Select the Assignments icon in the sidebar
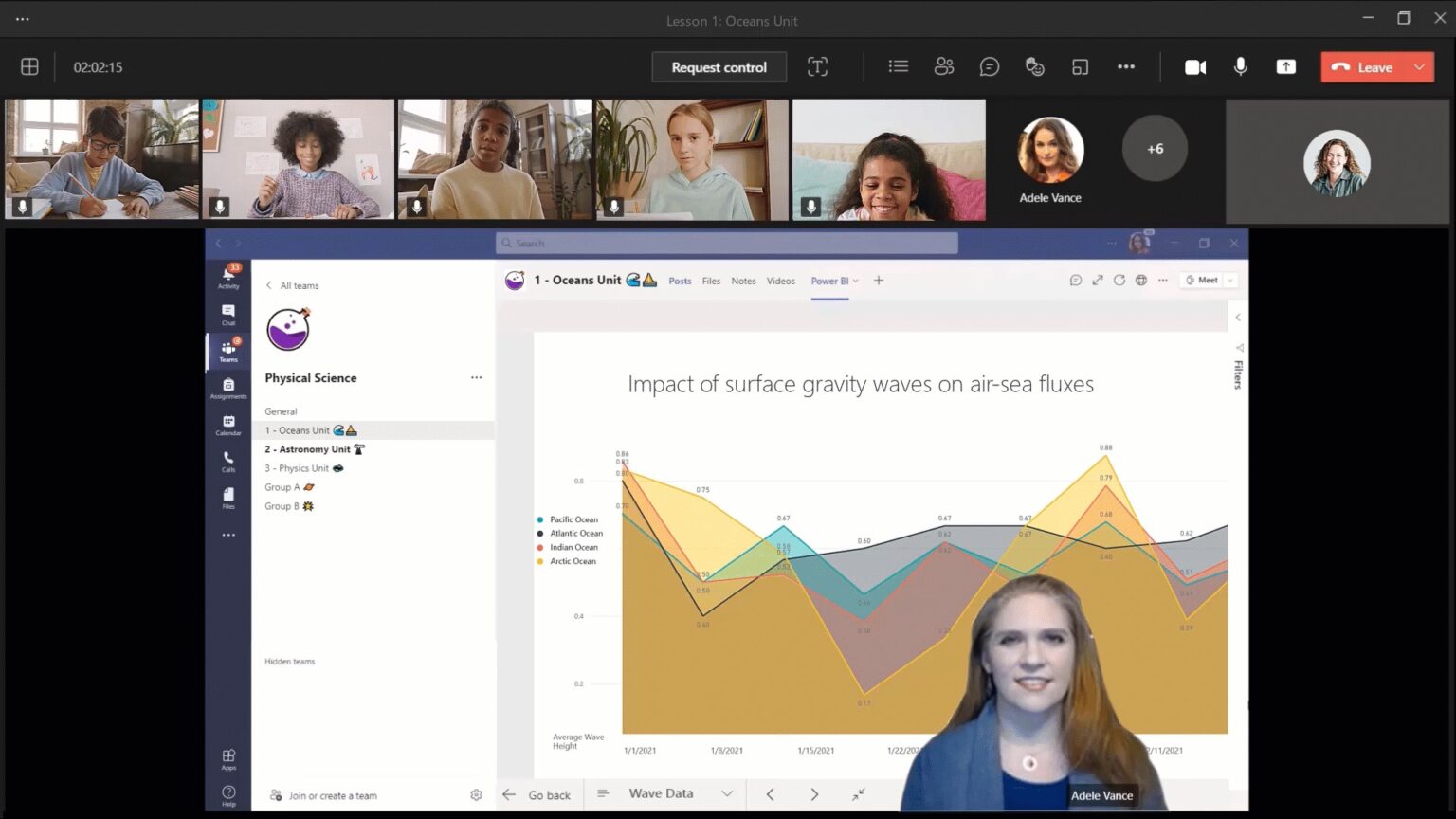The width and height of the screenshot is (1456, 819). (228, 387)
